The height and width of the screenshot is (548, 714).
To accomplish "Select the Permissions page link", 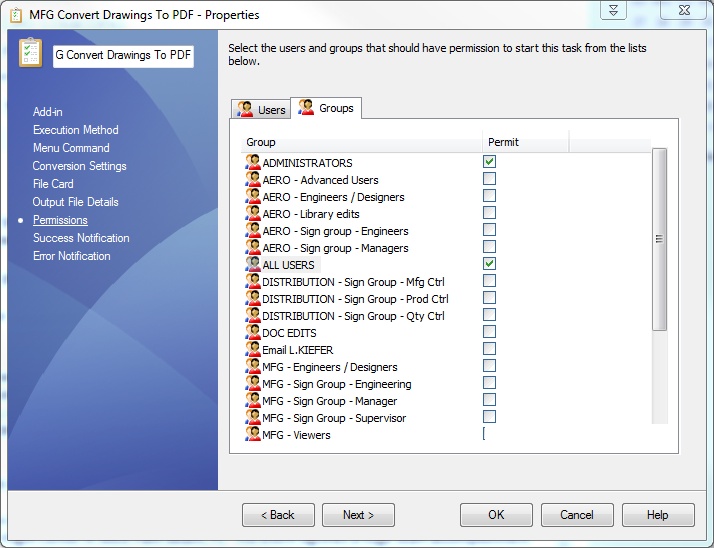I will pos(60,220).
